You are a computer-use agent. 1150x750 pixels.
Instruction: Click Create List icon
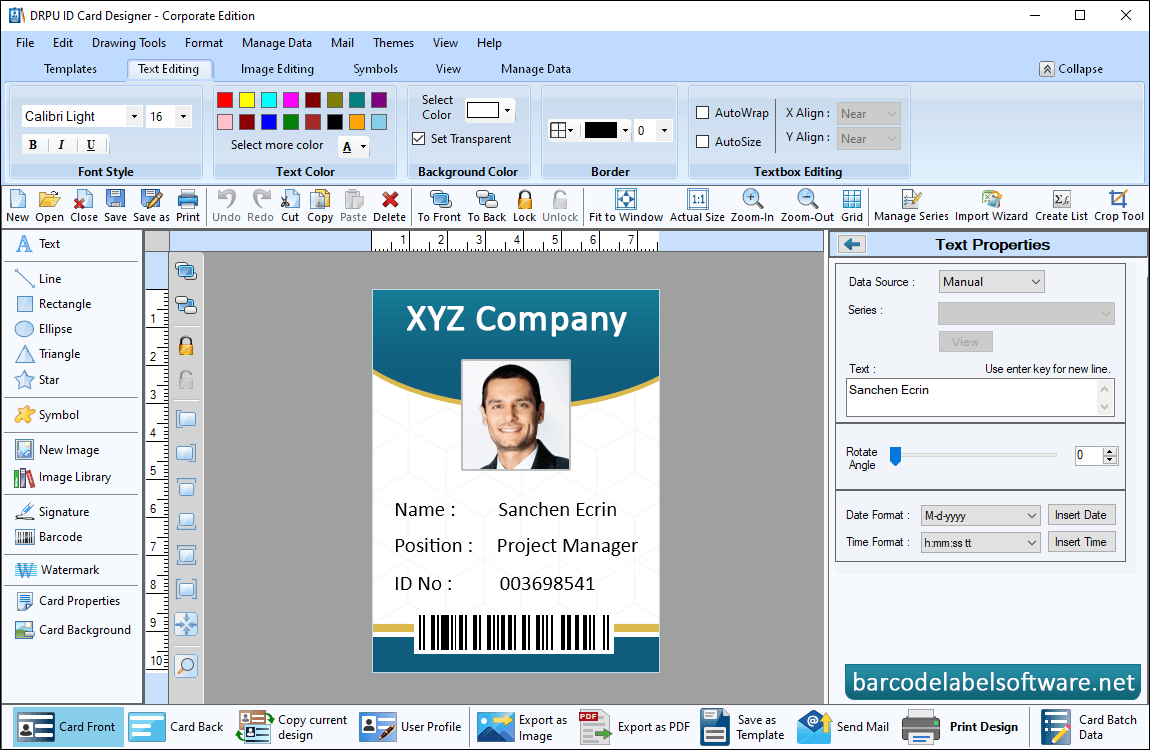point(1061,206)
